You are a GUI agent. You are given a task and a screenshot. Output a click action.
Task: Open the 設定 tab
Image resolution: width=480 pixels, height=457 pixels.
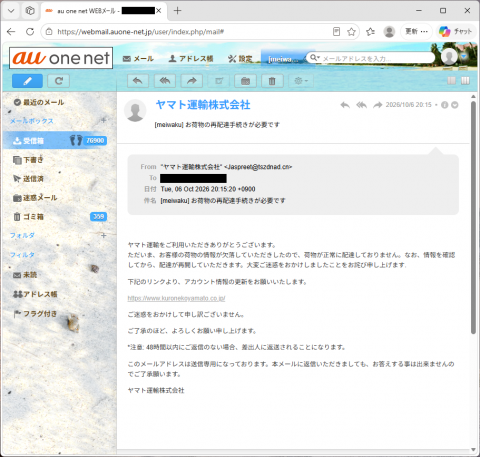tap(240, 59)
